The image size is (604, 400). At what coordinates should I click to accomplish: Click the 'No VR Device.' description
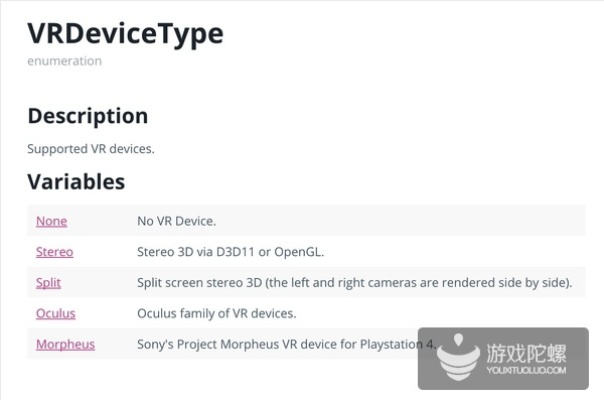pos(176,221)
